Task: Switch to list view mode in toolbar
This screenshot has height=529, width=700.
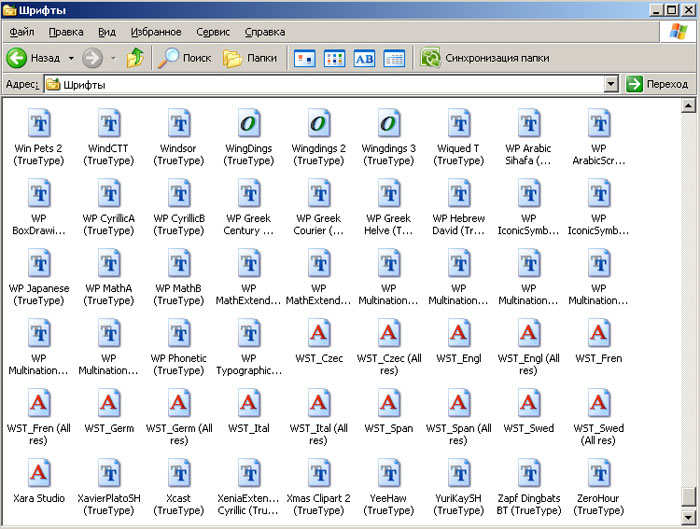Action: coord(334,58)
